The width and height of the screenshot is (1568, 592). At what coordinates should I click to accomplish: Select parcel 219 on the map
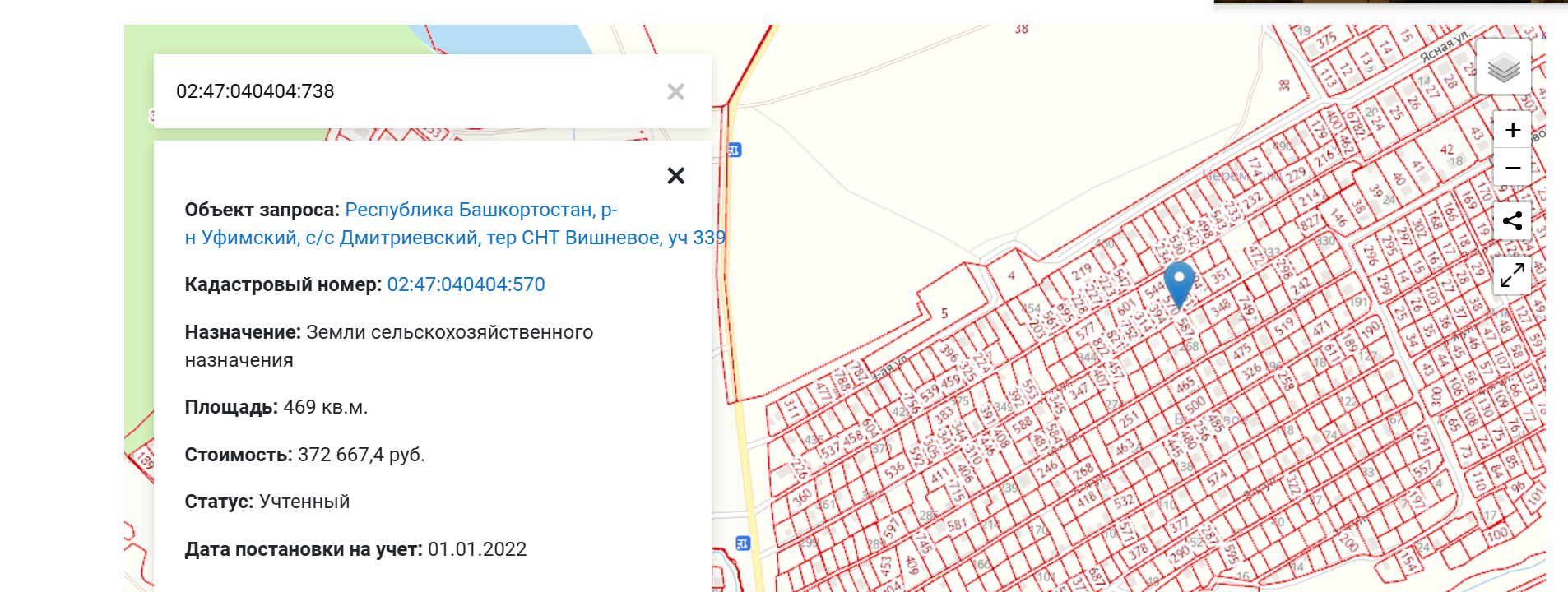[x=1081, y=270]
